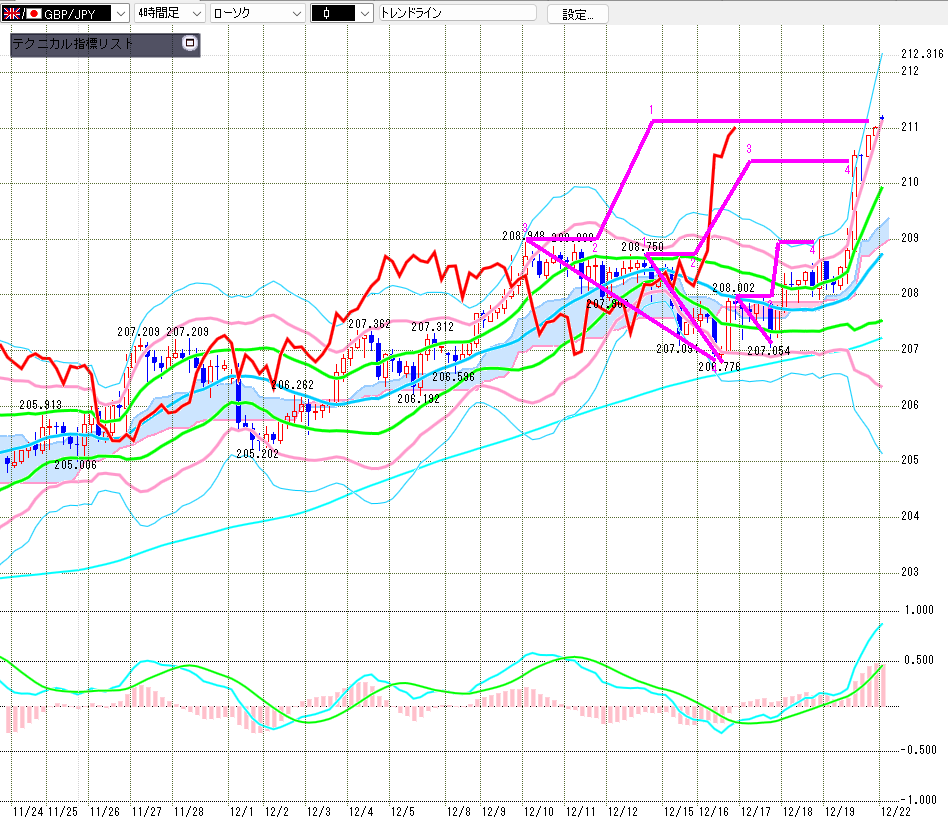
Task: Click the UK flag icon
Action: [13, 13]
